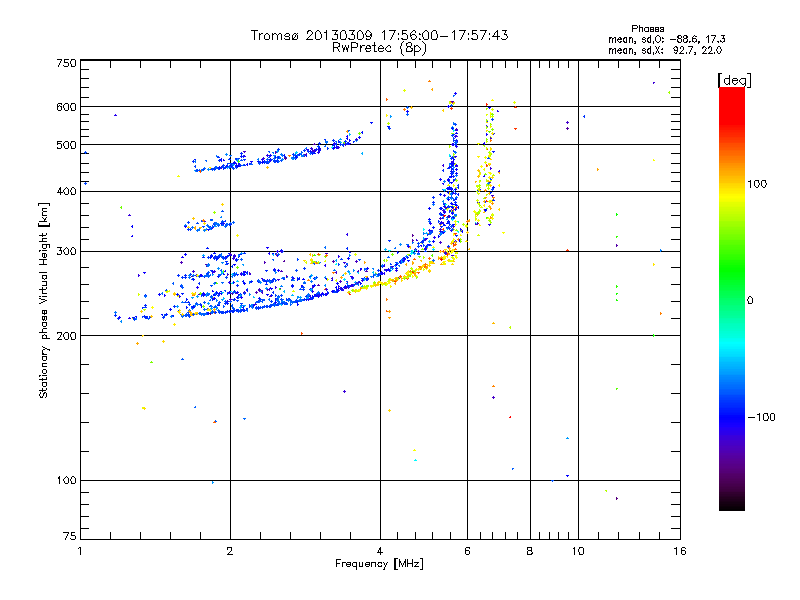
Task: Click the y-axis label "300"
Action: click(x=66, y=251)
